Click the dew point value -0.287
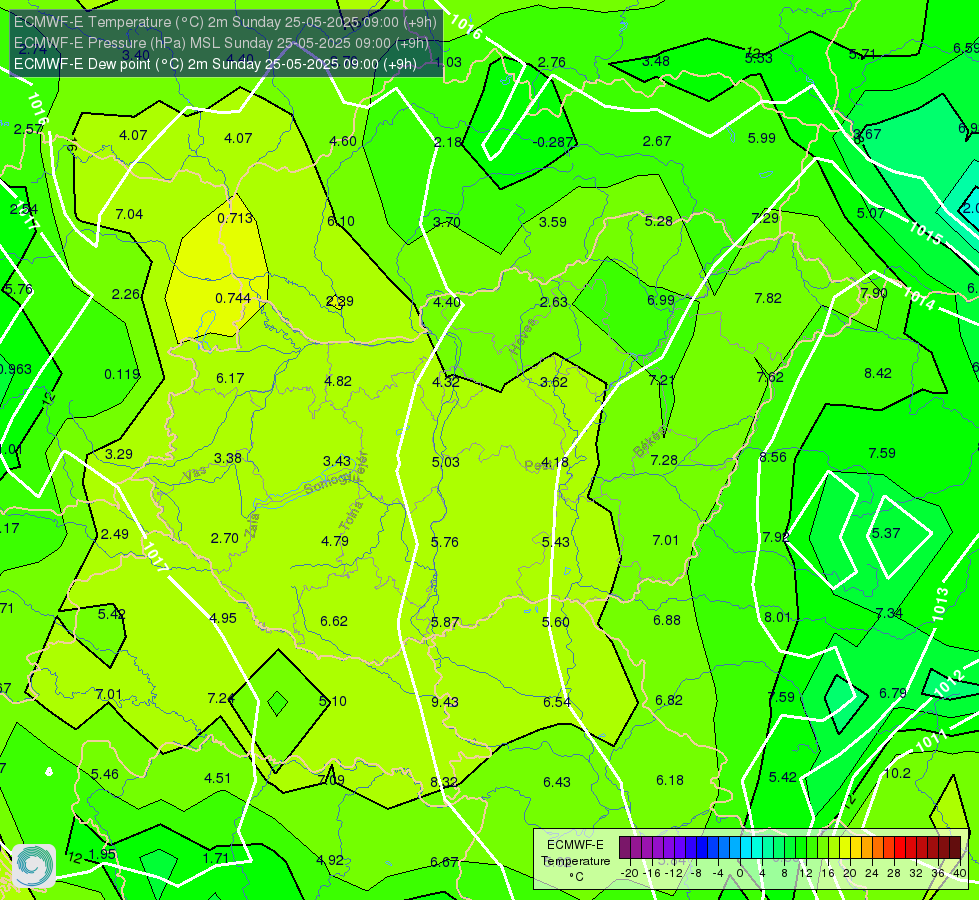This screenshot has width=979, height=900. click(553, 142)
